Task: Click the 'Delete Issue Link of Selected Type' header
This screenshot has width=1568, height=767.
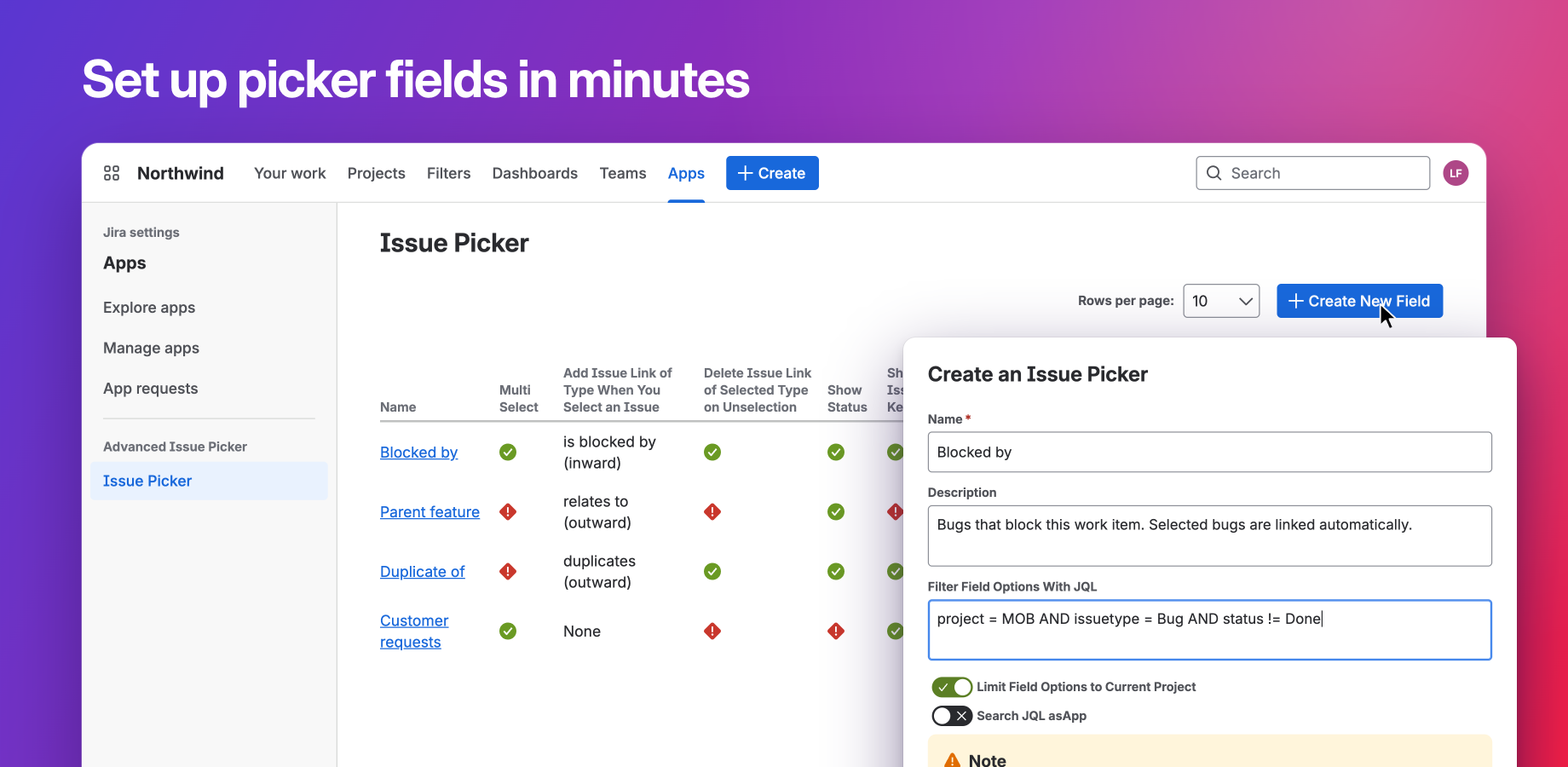Action: click(x=758, y=390)
